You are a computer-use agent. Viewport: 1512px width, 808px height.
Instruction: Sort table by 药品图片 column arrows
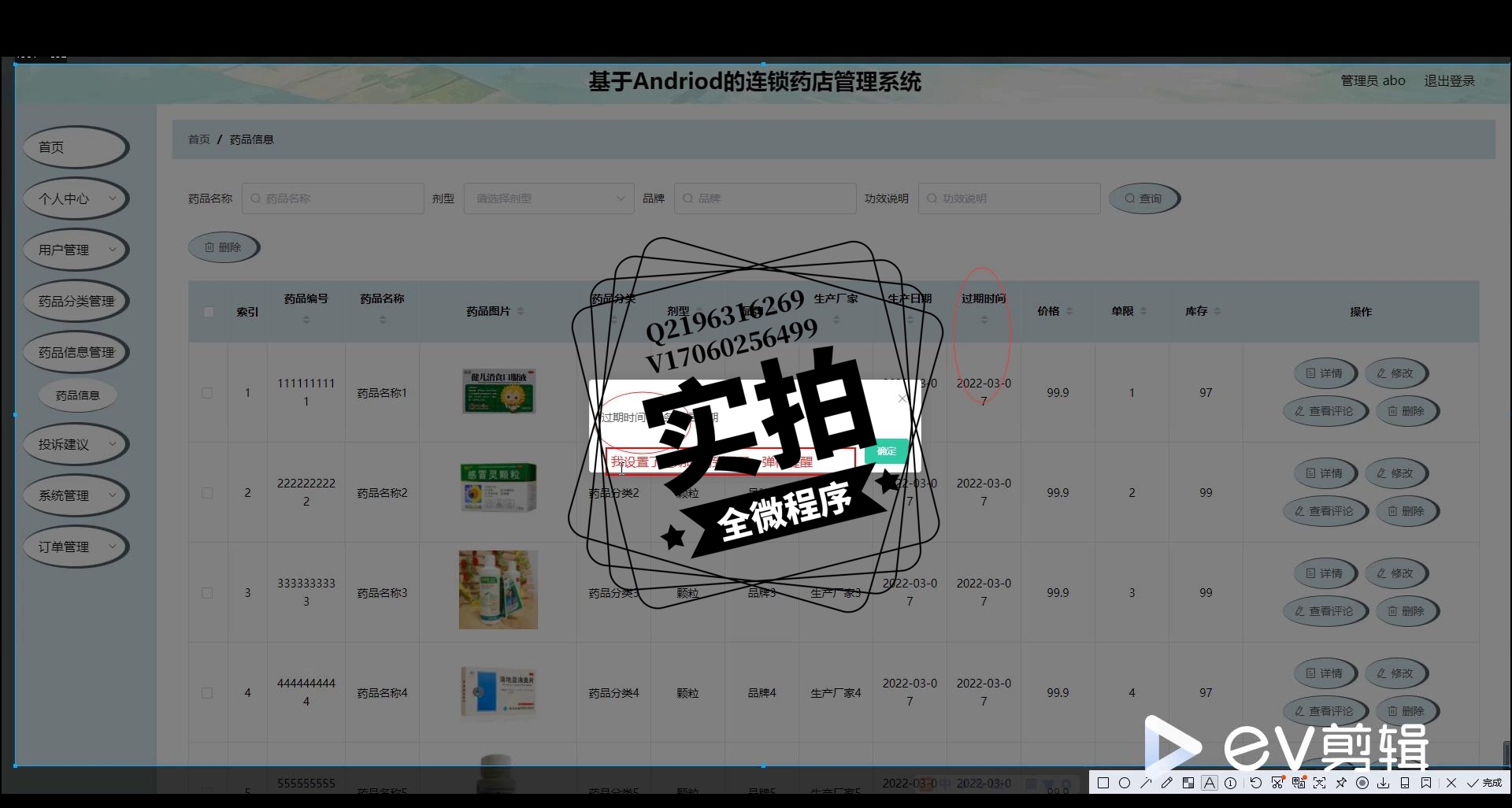point(521,312)
